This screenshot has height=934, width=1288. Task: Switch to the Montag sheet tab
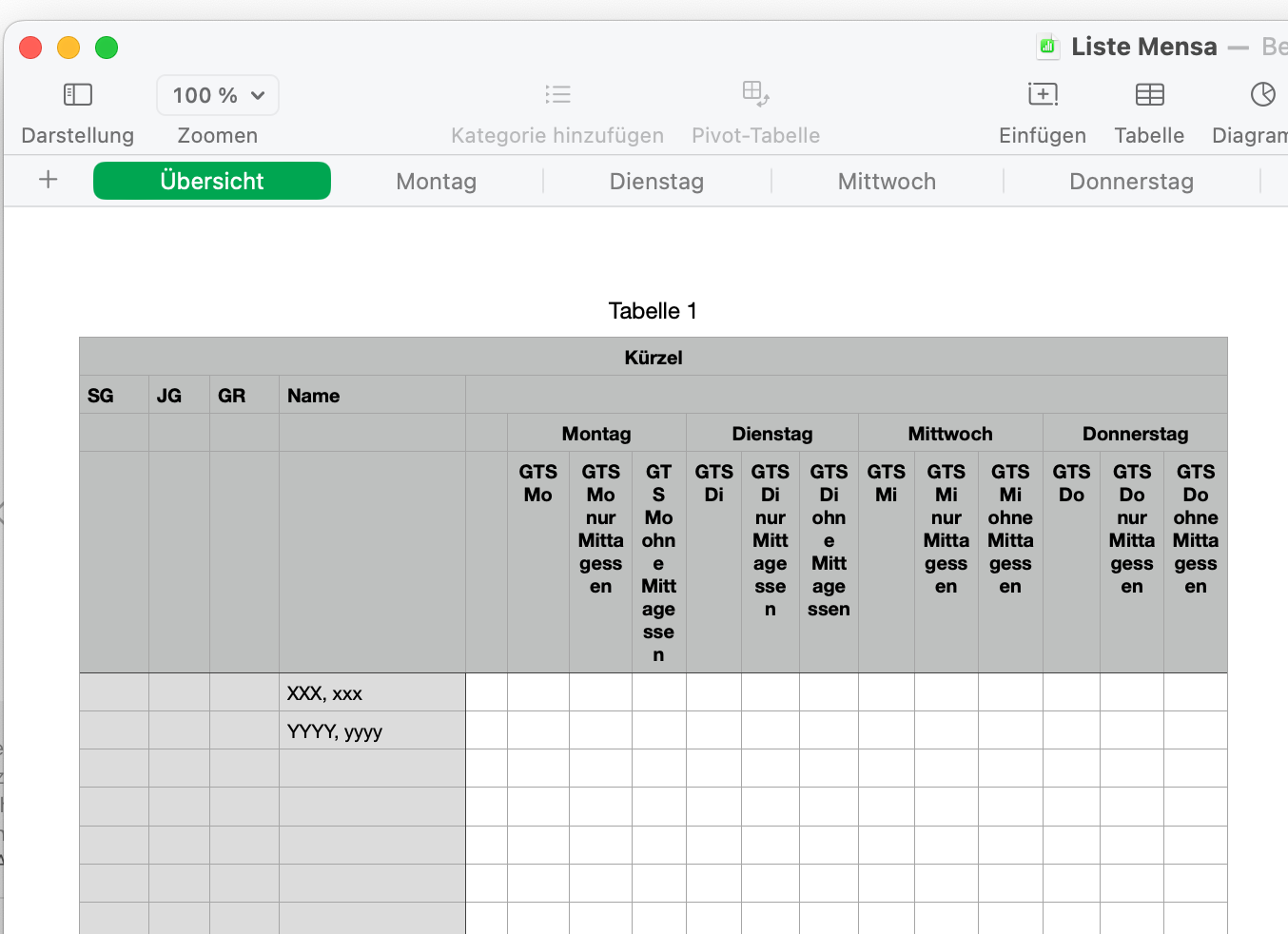coord(436,182)
